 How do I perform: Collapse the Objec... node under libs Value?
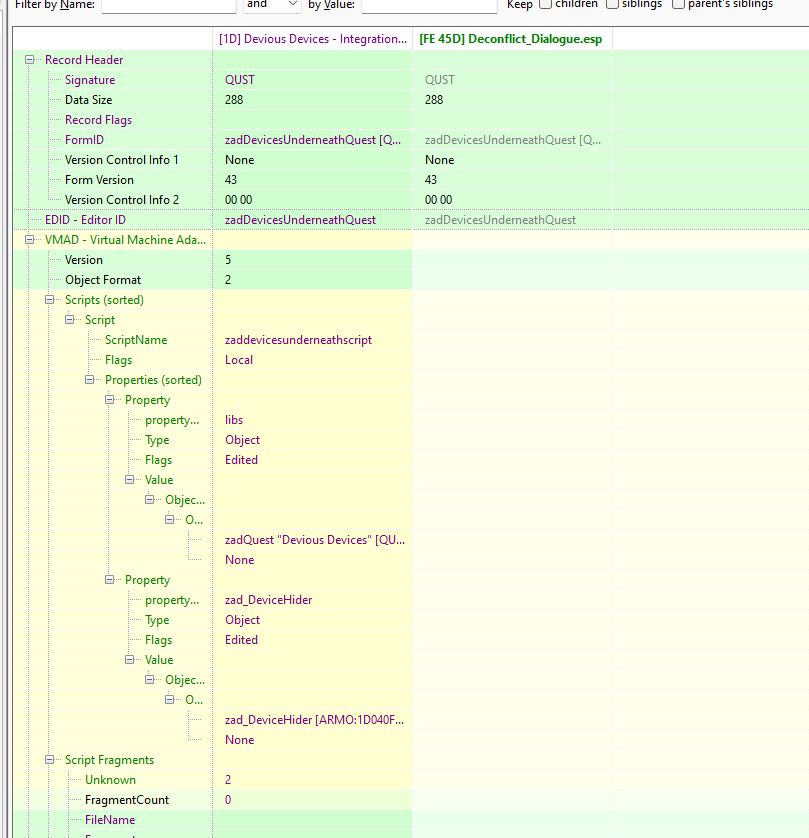pyautogui.click(x=150, y=500)
